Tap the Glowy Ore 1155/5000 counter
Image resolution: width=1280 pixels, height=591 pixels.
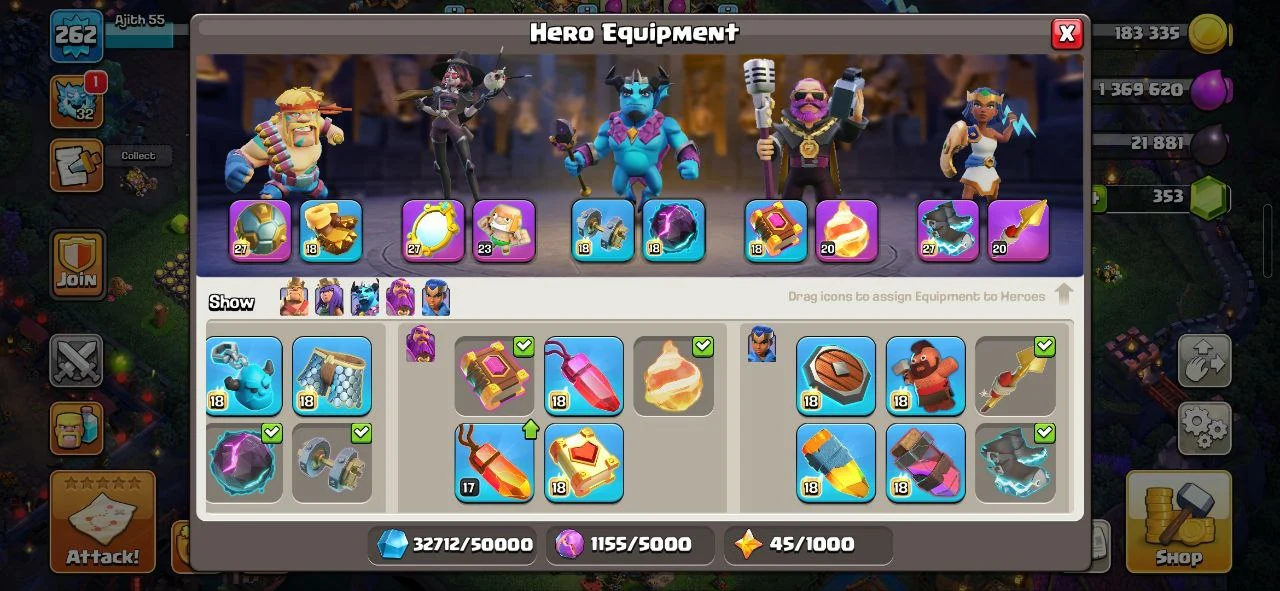click(x=630, y=545)
